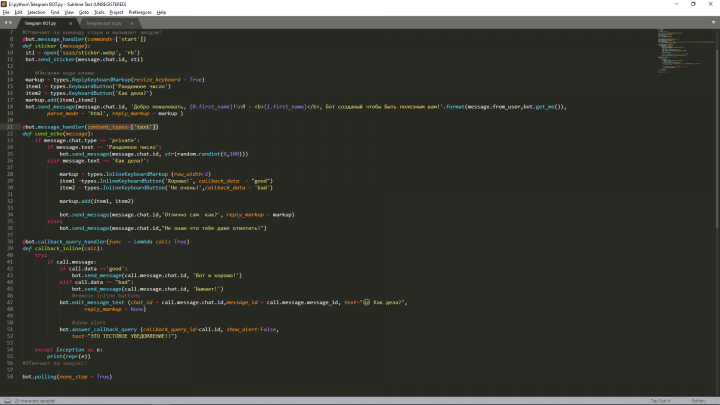Click line number 21 in the gutter
Viewport: 720px width, 405px height.
[x=10, y=127]
